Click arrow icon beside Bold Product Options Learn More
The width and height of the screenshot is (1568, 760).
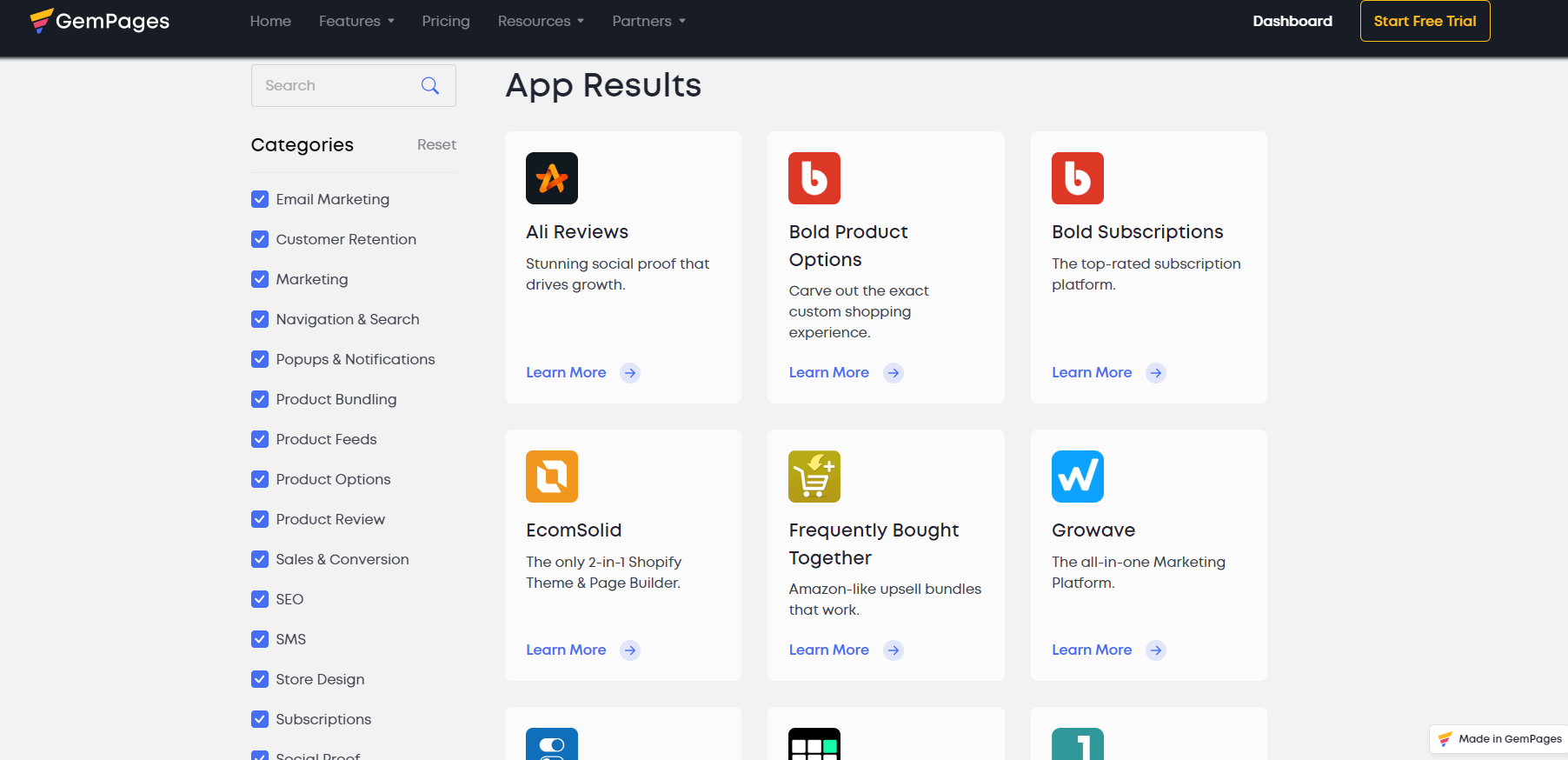pyautogui.click(x=894, y=373)
